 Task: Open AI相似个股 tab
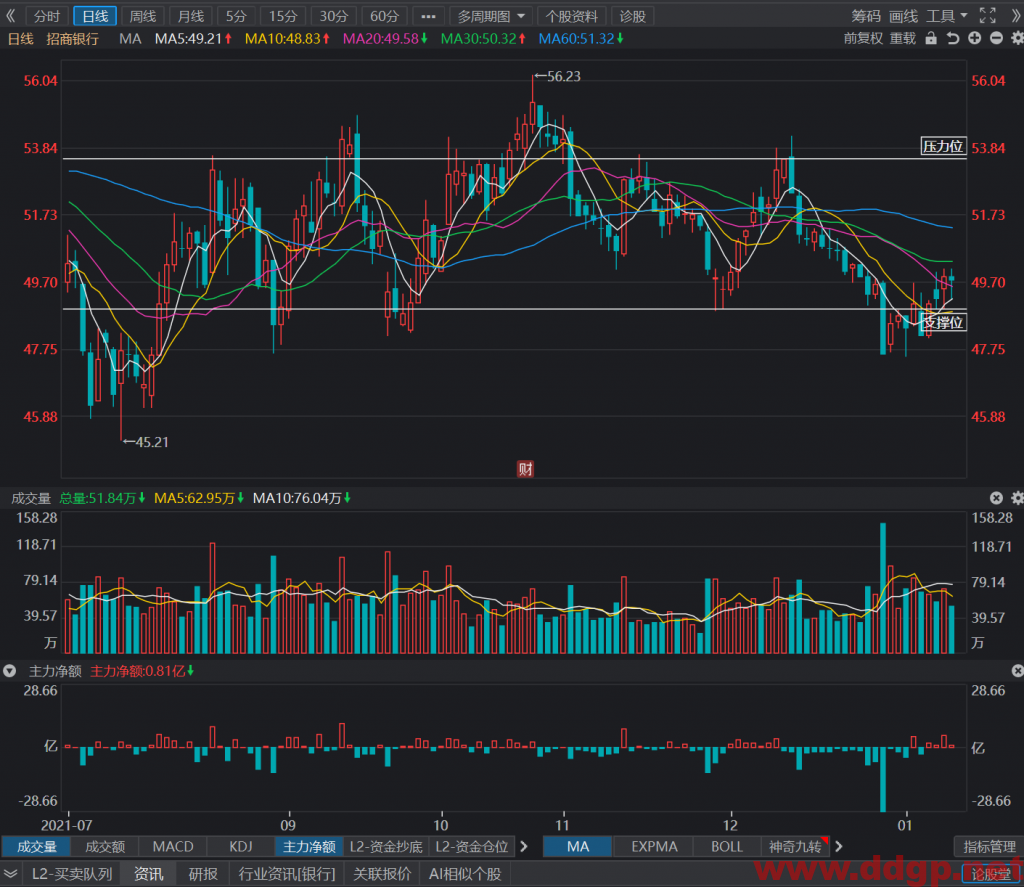(x=465, y=874)
